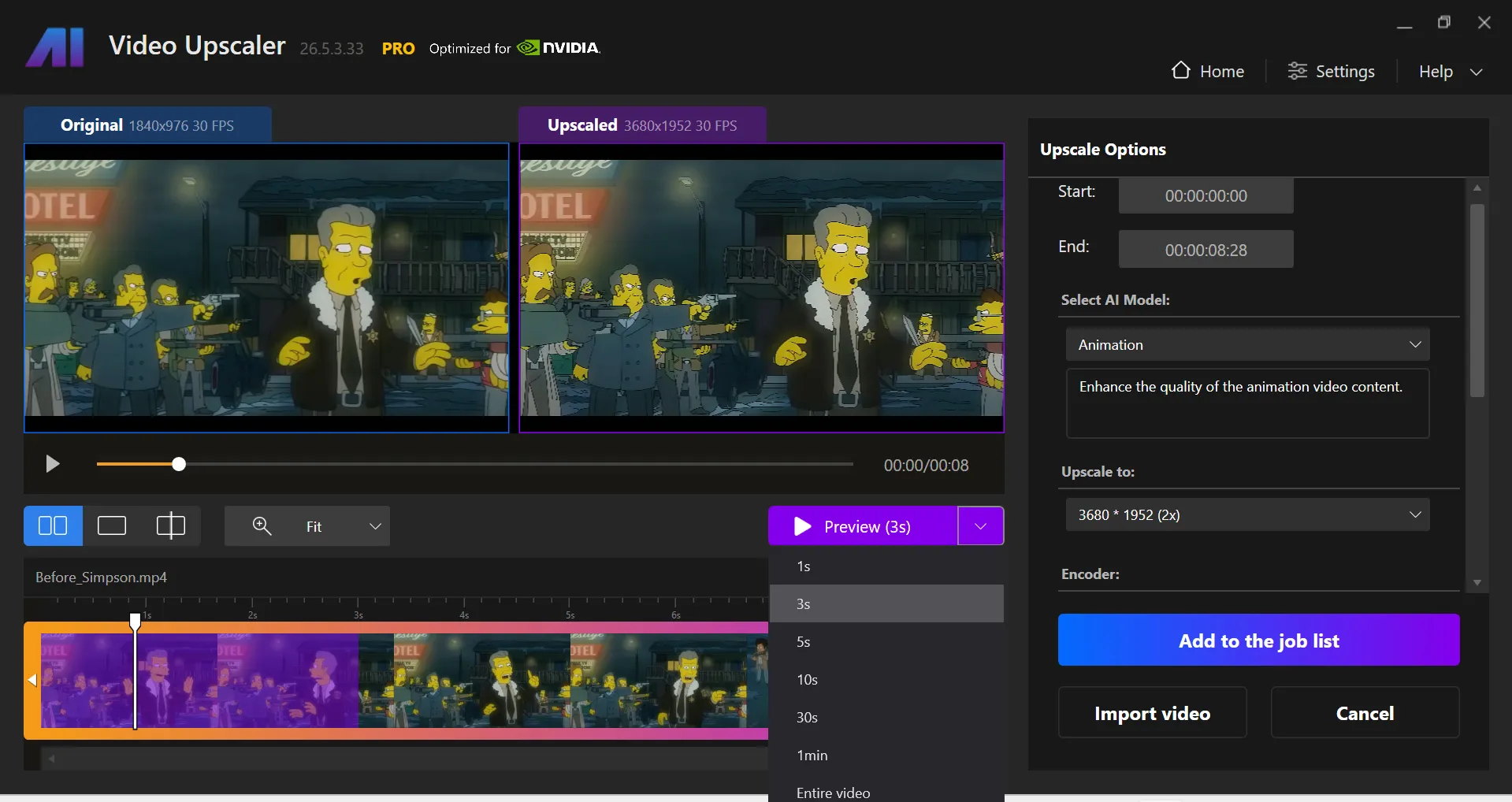
Task: Click the End time input field
Action: pos(1205,249)
